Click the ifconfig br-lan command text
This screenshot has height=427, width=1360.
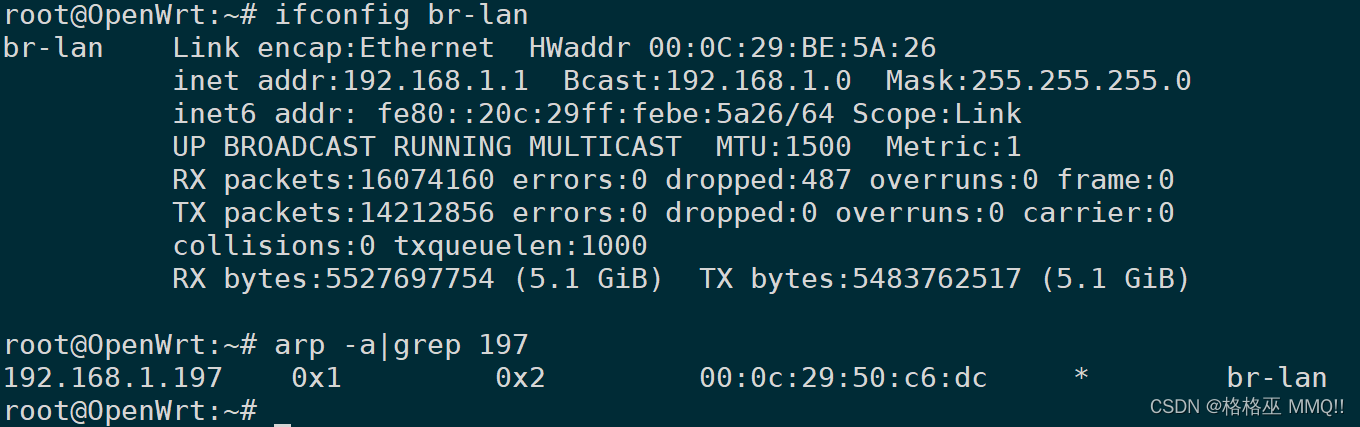401,15
